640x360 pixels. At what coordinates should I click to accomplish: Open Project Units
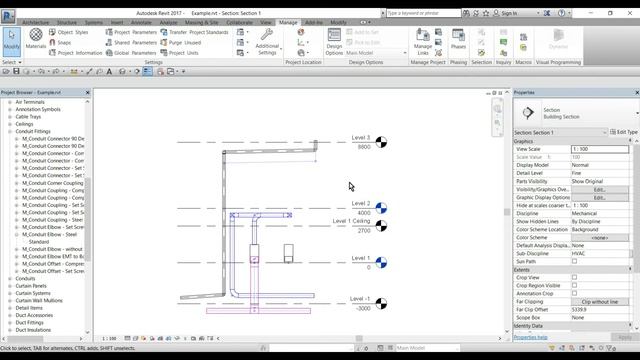point(179,53)
